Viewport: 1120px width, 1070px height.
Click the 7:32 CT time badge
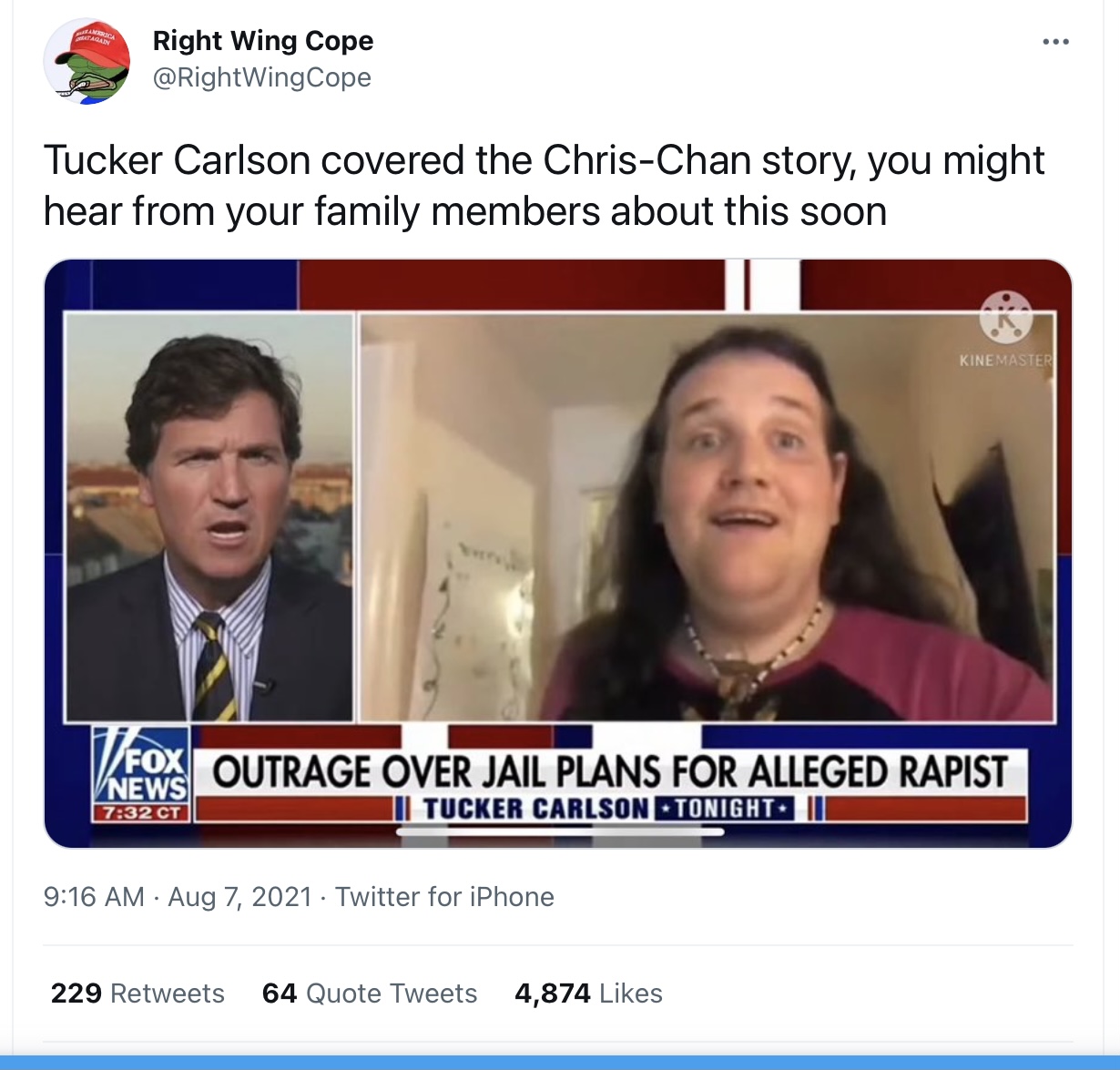point(141,812)
